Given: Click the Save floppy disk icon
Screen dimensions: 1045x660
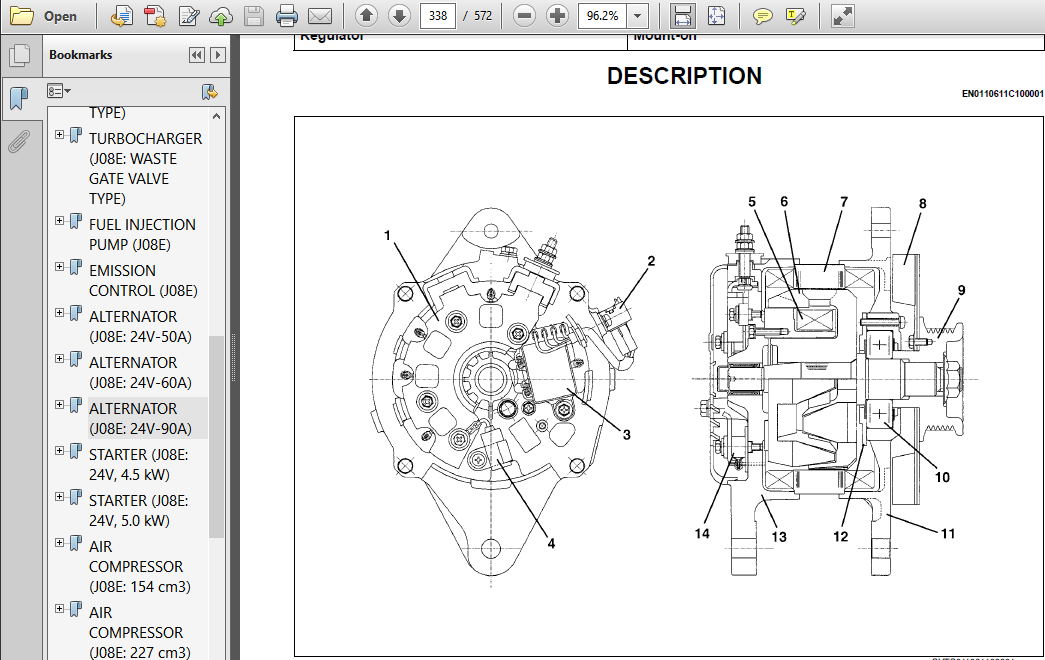Looking at the screenshot, I should tap(254, 16).
